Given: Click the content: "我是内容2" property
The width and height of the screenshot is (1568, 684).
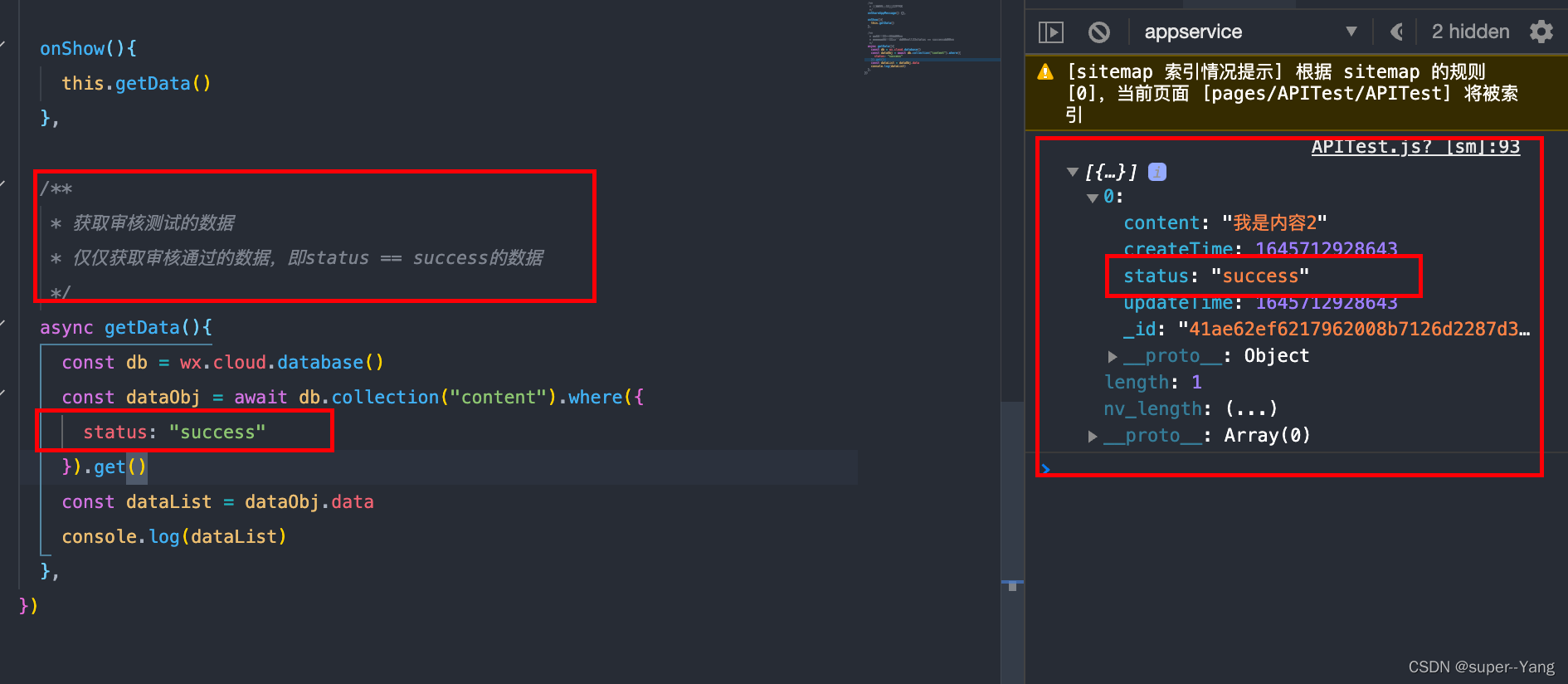Looking at the screenshot, I should 1225,222.
